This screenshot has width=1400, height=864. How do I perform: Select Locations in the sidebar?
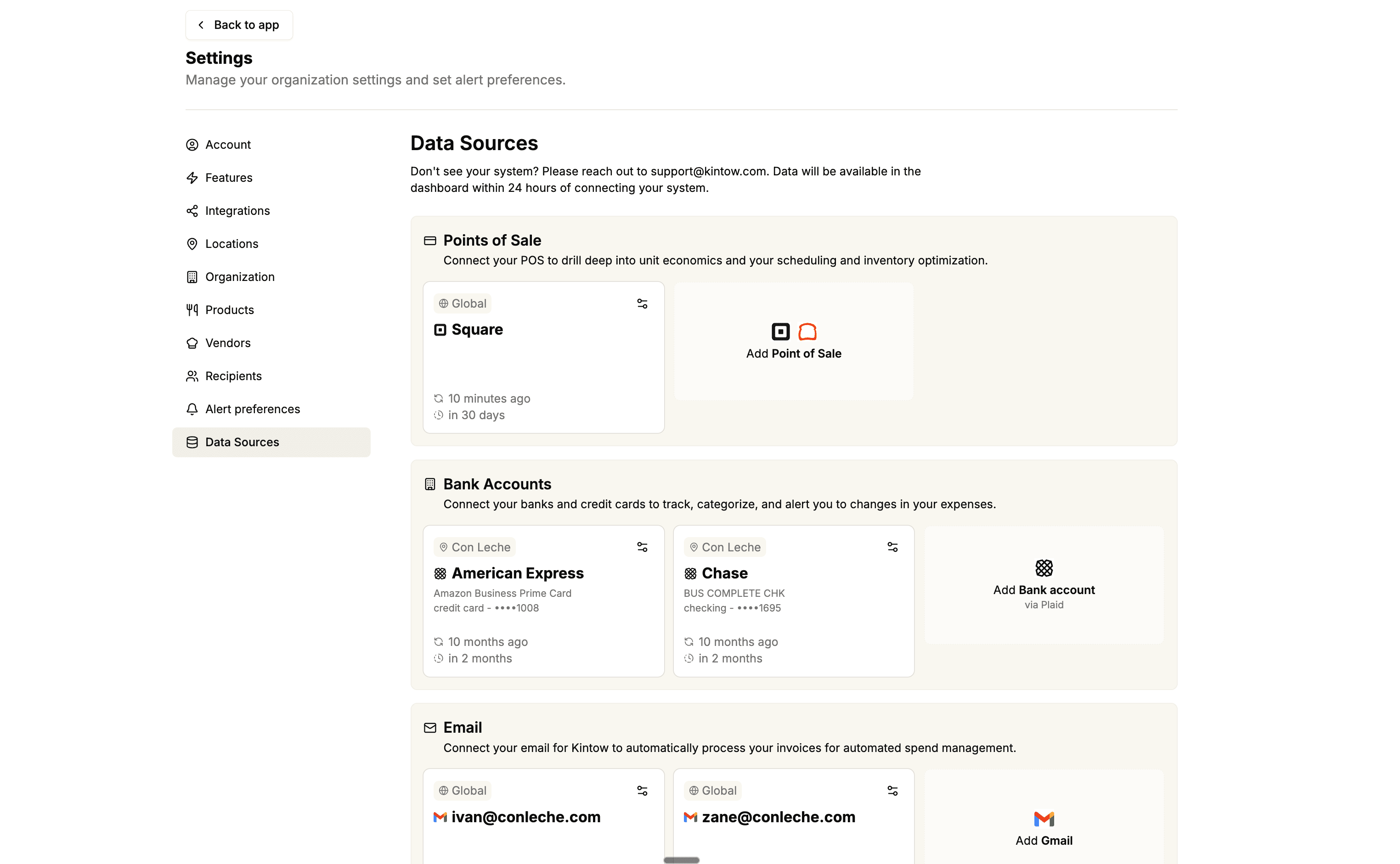click(x=231, y=244)
